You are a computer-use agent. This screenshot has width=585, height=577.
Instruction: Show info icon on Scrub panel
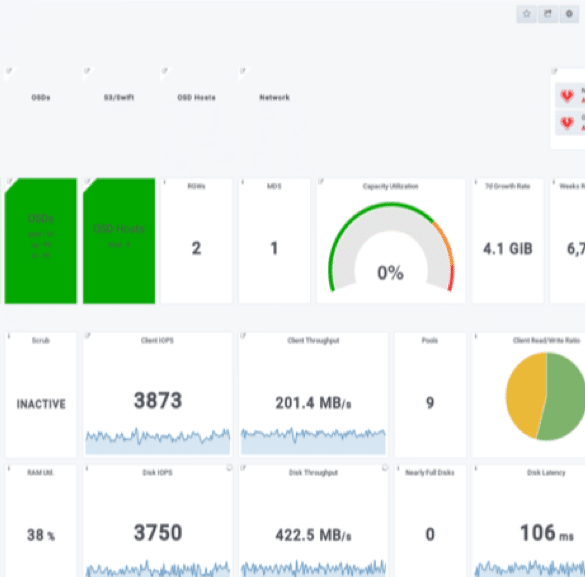(x=9, y=336)
